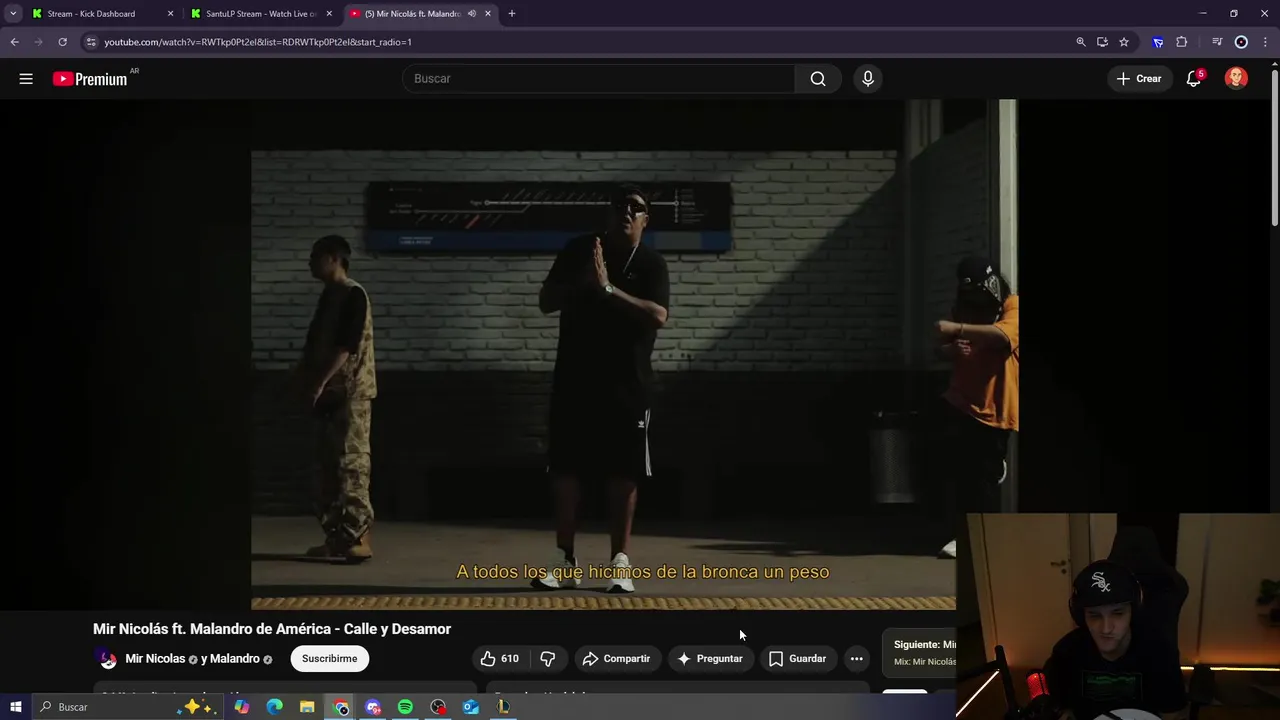Open the zoom magnifier in address bar
The height and width of the screenshot is (720, 1280).
click(x=1081, y=42)
